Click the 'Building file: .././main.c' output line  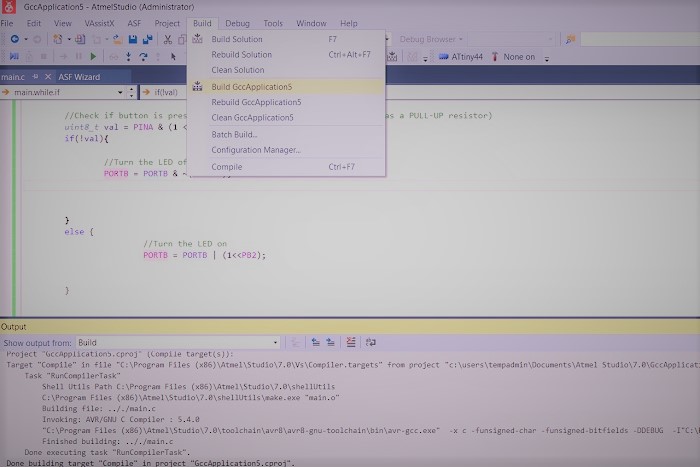[99, 409]
